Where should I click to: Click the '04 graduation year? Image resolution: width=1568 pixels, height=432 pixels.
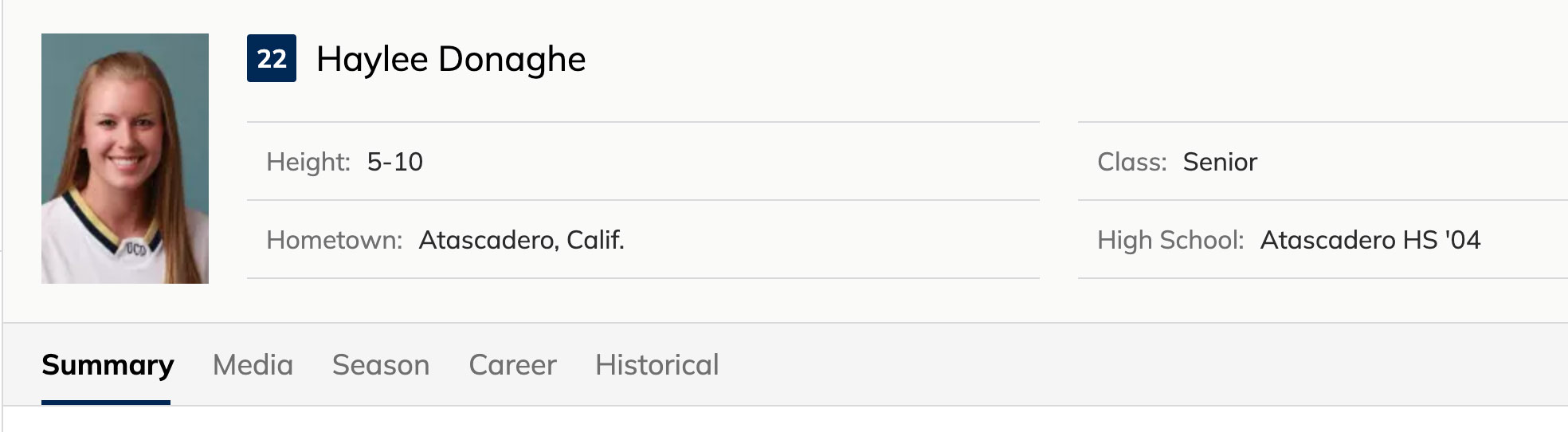(x=1462, y=240)
